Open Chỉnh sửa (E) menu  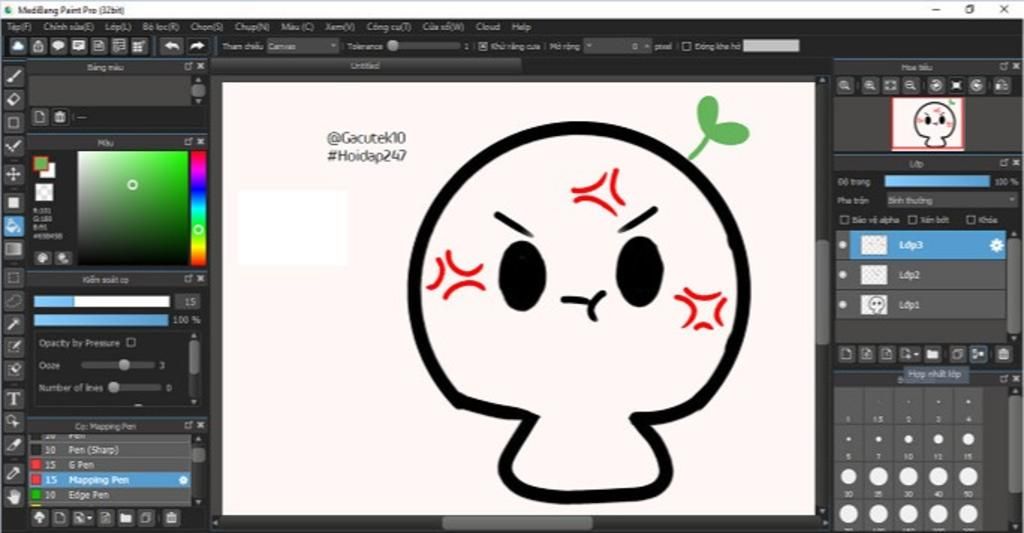(x=69, y=27)
